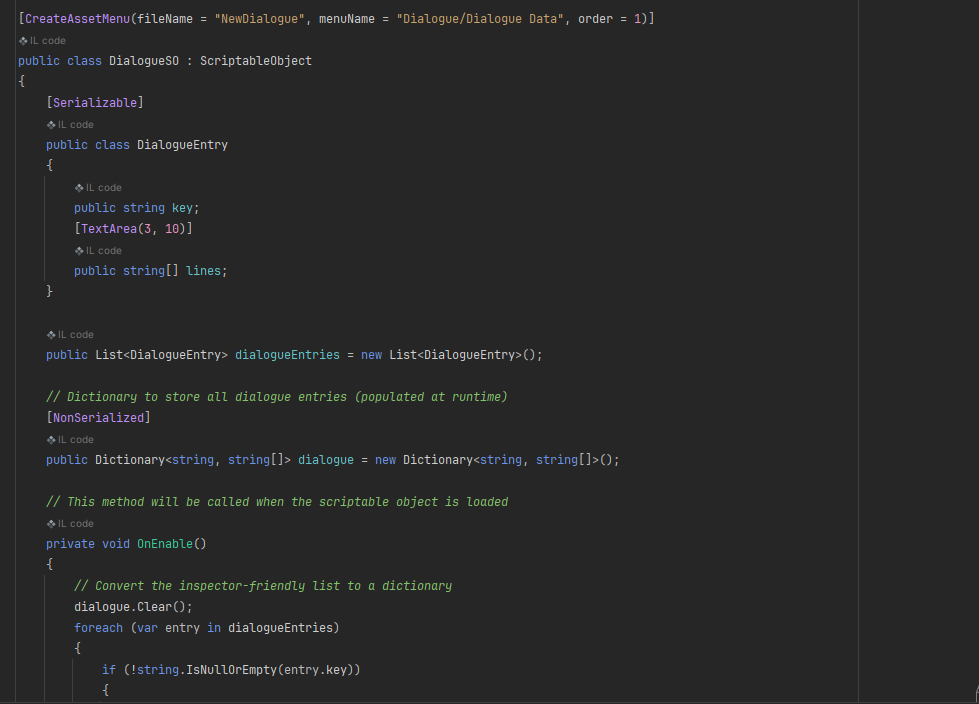
Task: Open IL code hint above dialogueEntries list
Action: tap(70, 335)
